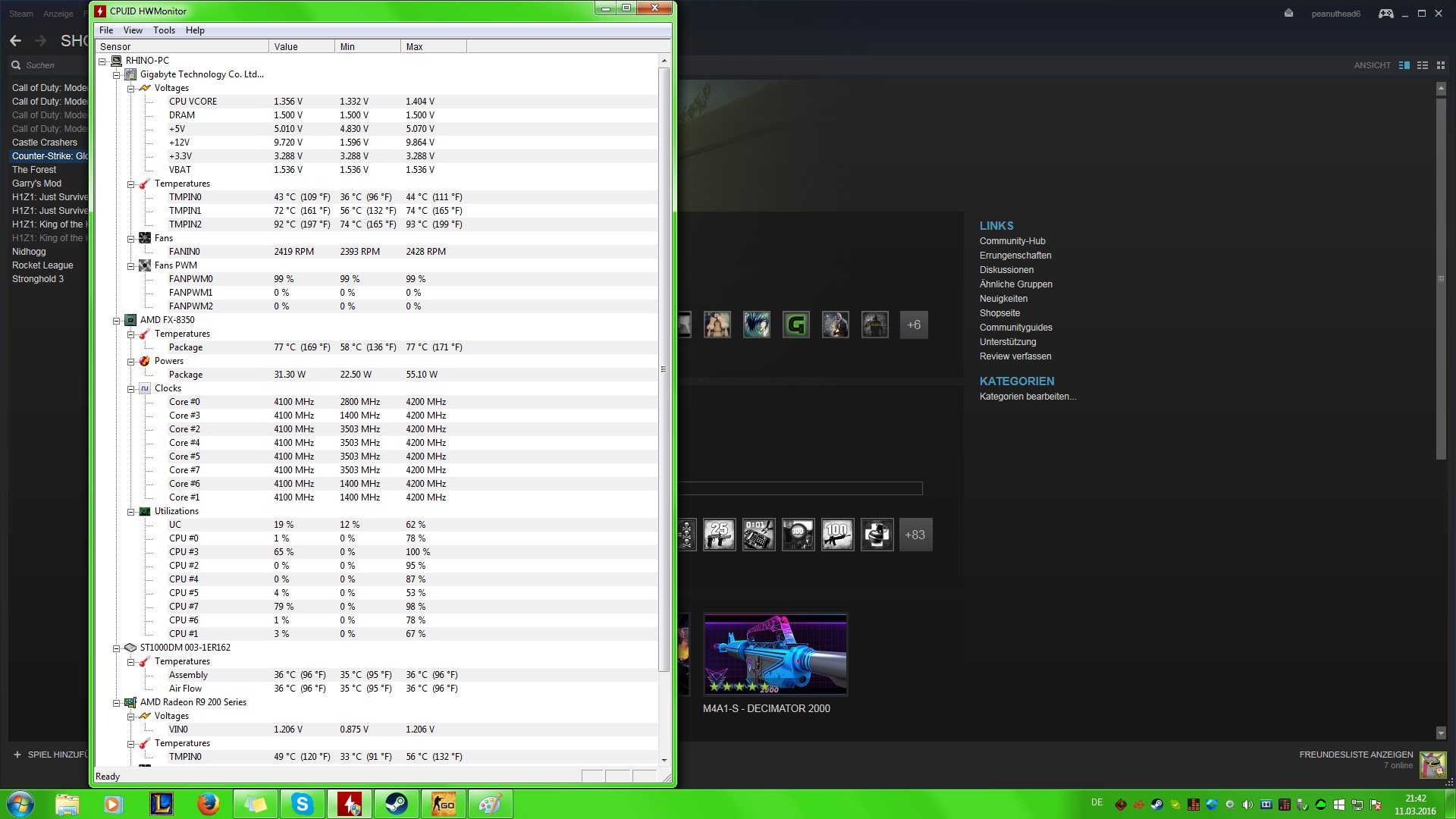Switch to grid view icon in Ansicht
This screenshot has width=1456, height=819.
click(x=1441, y=65)
